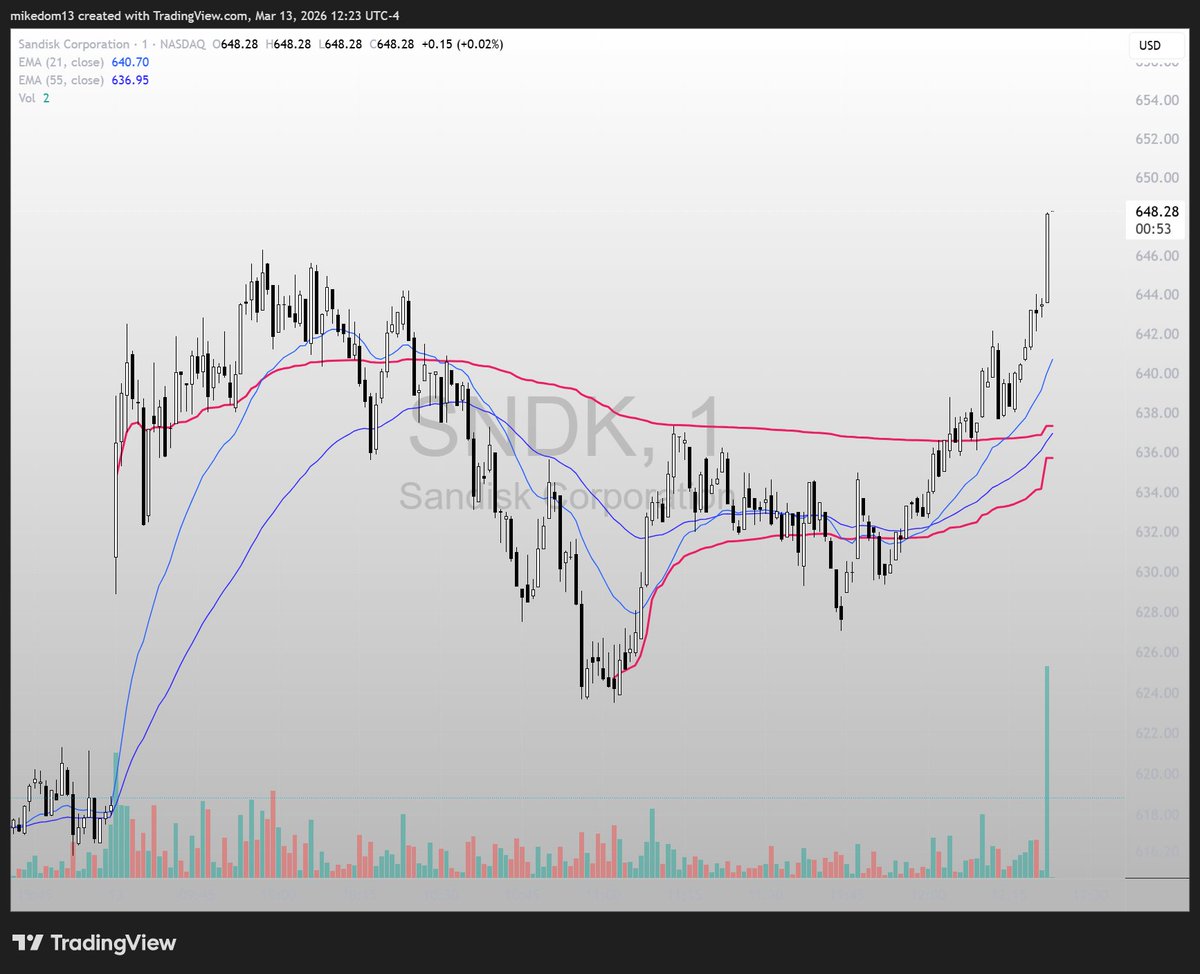This screenshot has width=1200, height=974.
Task: Click the 650.00 price axis label
Action: point(1156,178)
